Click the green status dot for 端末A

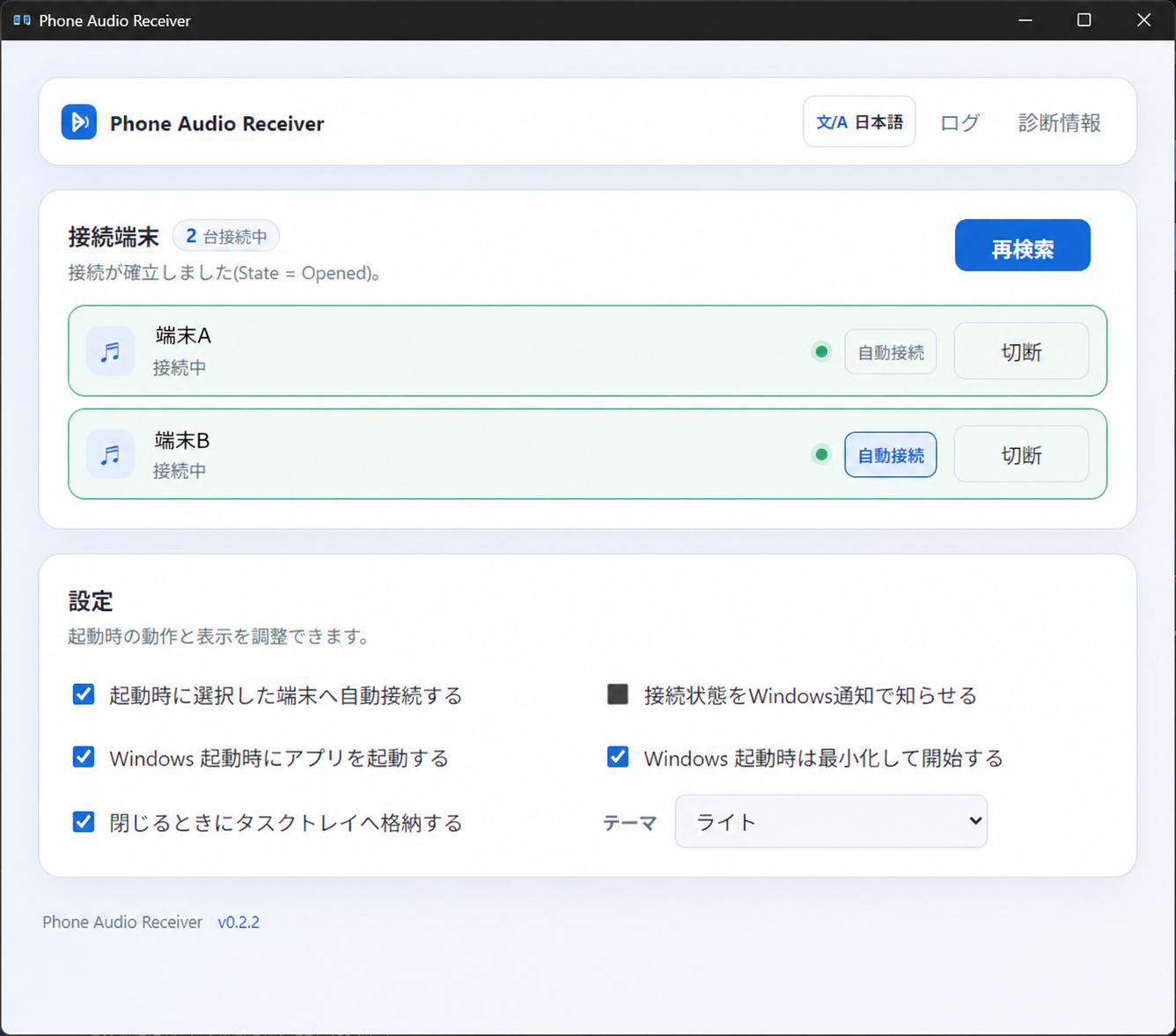(821, 352)
